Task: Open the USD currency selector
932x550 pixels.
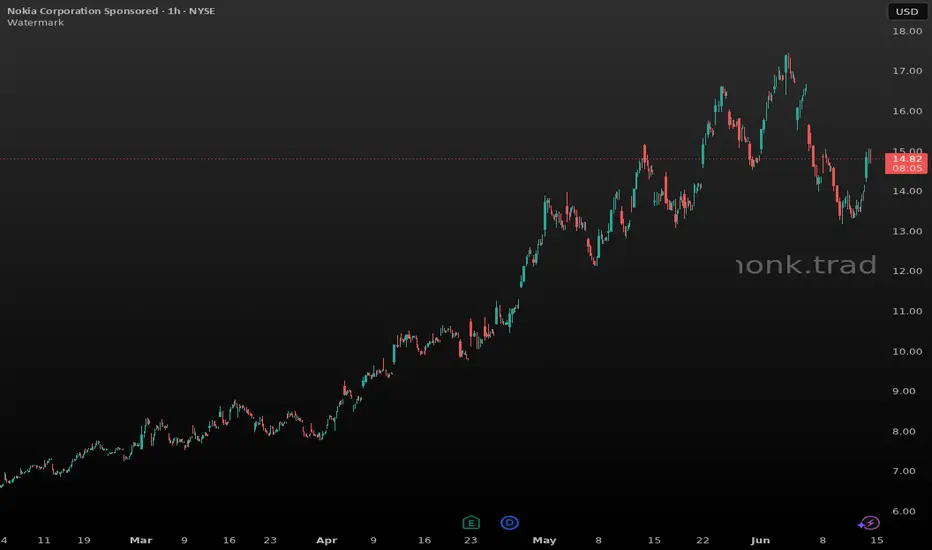Action: pos(907,11)
